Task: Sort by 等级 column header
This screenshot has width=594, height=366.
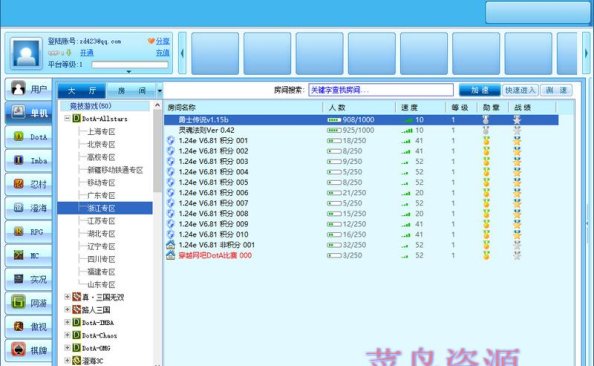Action: [x=461, y=108]
